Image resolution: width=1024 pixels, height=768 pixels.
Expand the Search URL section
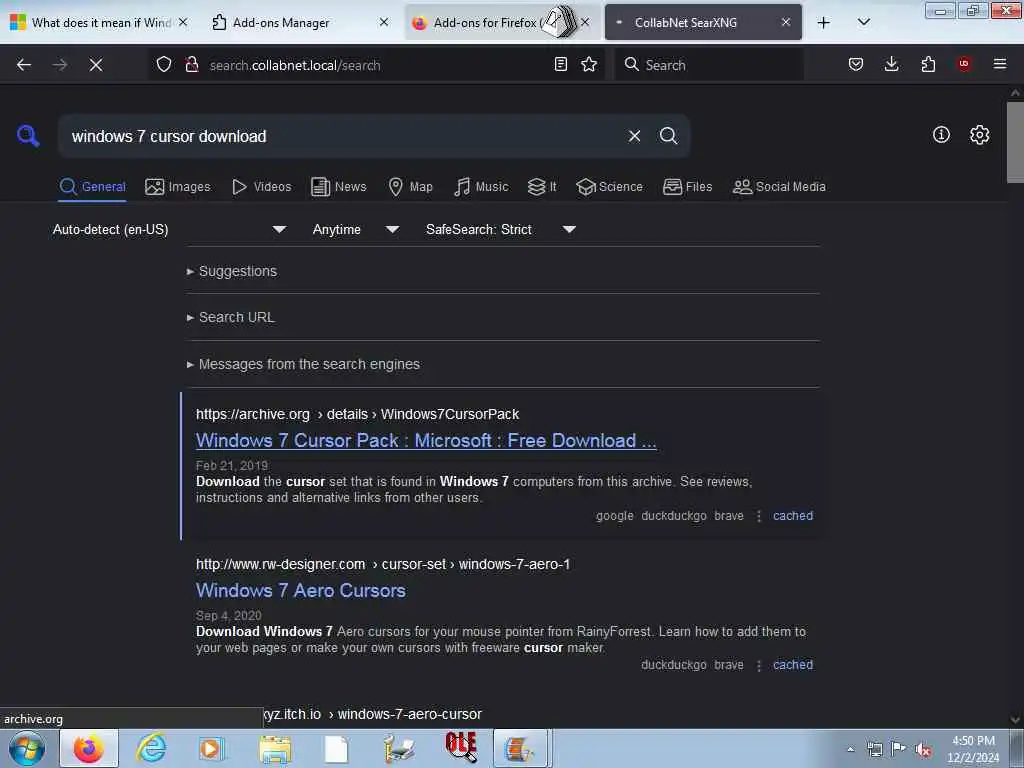coord(231,317)
